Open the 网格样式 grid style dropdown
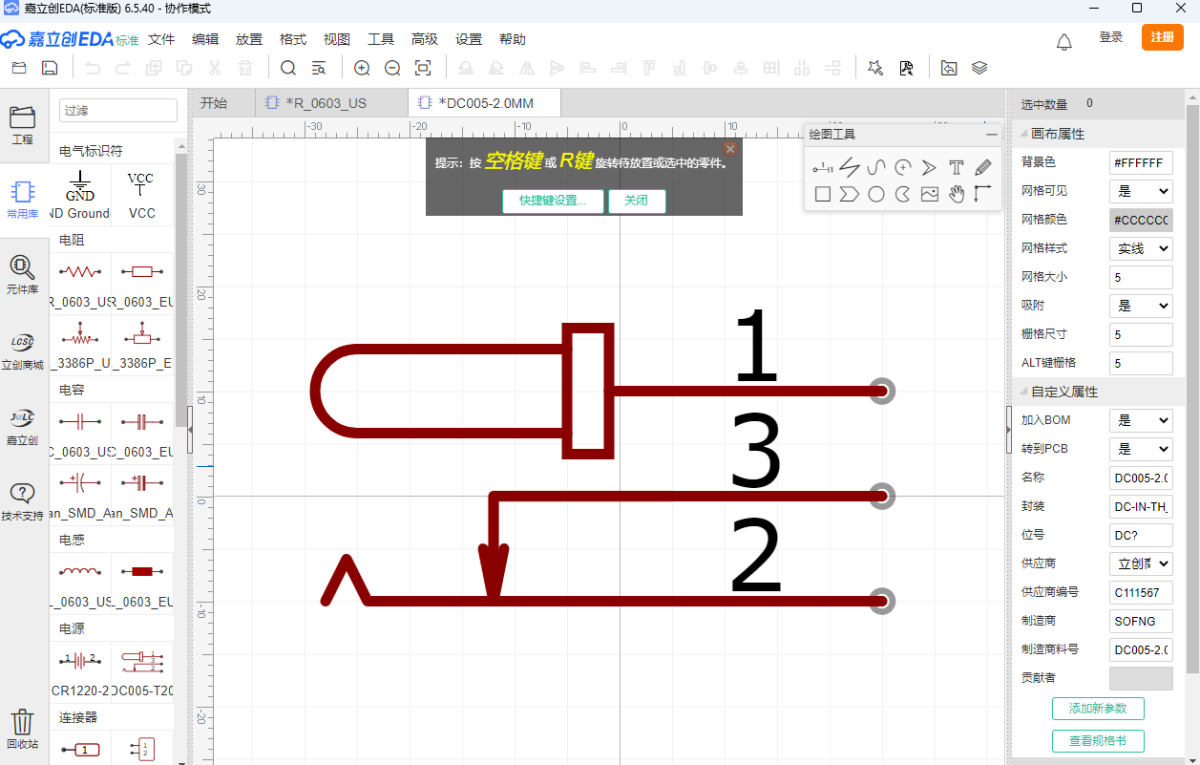The height and width of the screenshot is (765, 1200). click(x=1140, y=248)
